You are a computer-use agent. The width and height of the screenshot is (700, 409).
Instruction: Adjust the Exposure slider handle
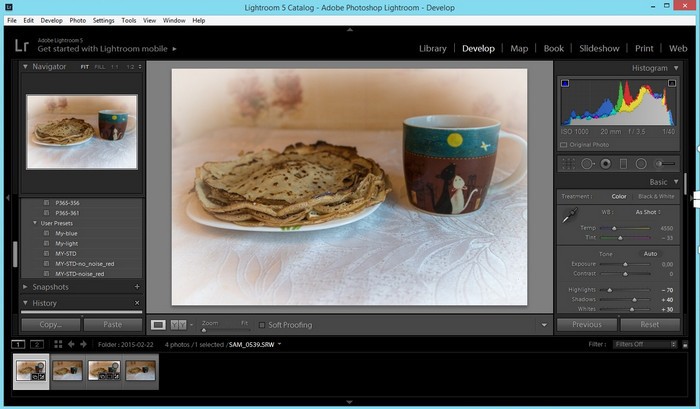625,264
